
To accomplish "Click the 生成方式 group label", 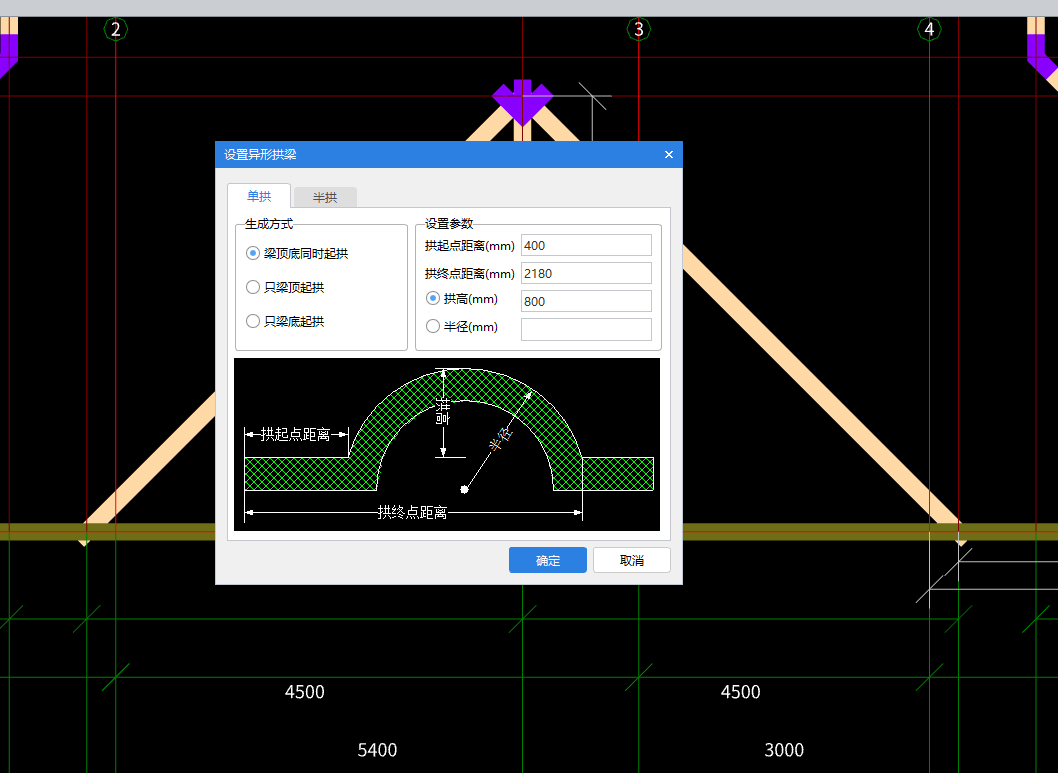I will click(269, 223).
